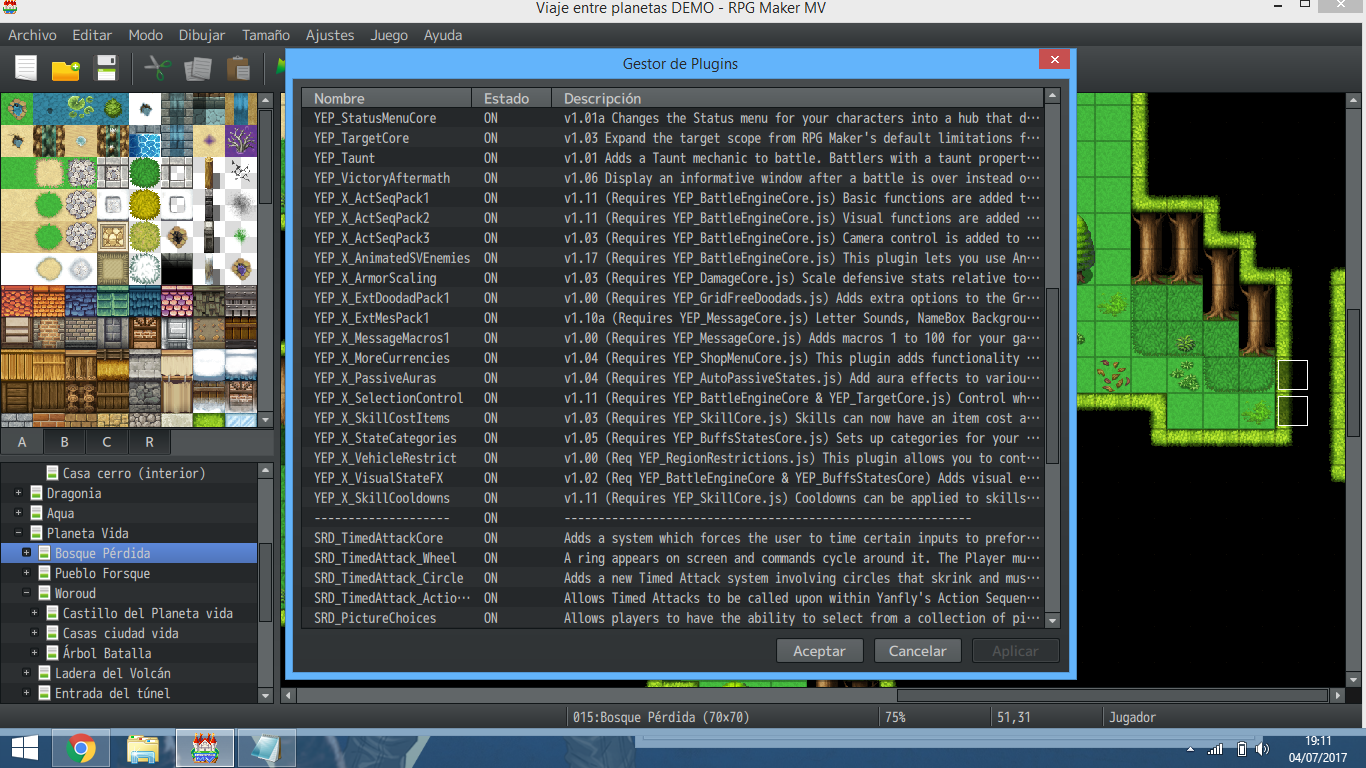Click the Paste clipboard toolbar icon
The image size is (1366, 768).
(x=238, y=68)
